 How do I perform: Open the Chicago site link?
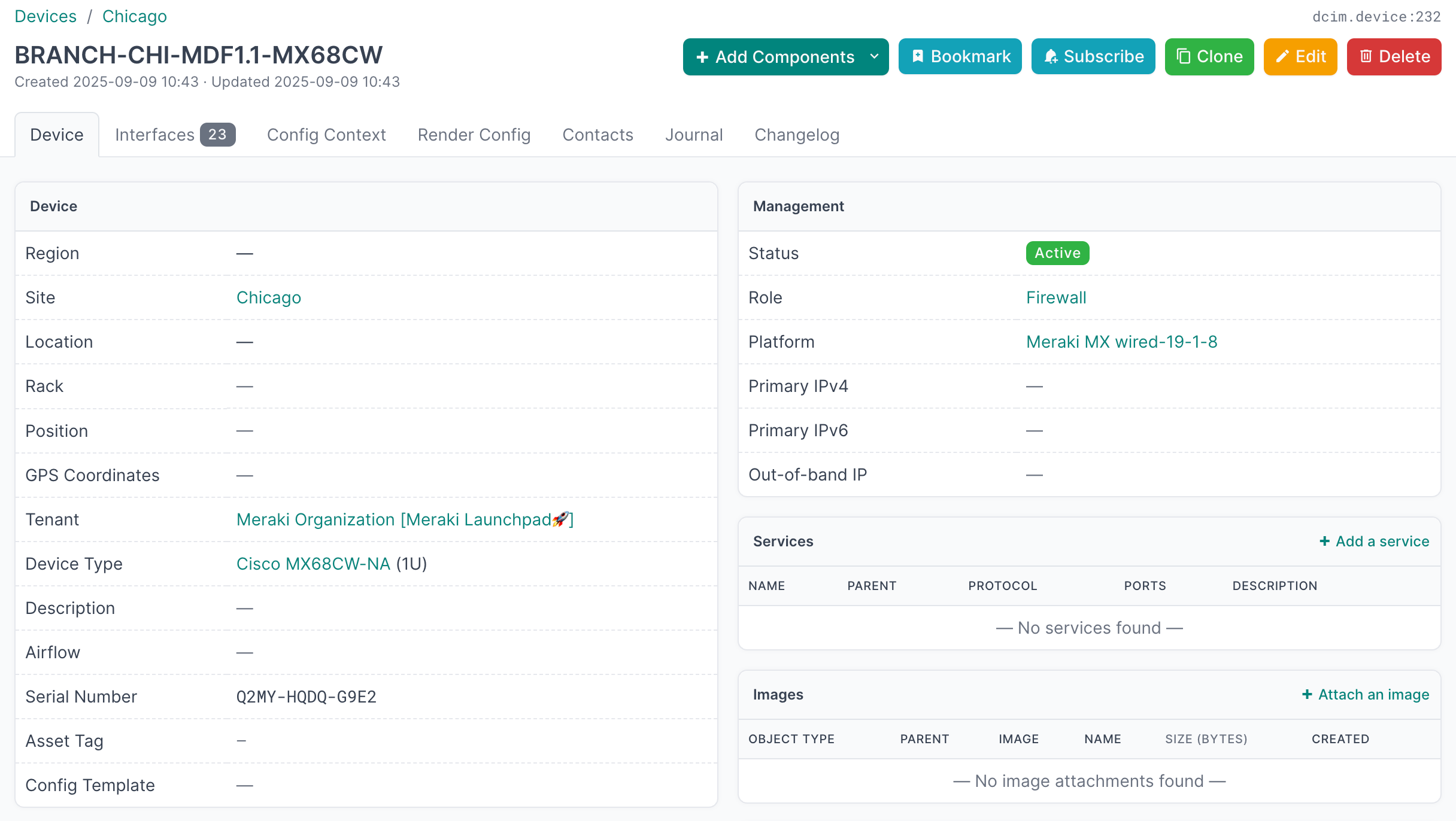coord(268,297)
